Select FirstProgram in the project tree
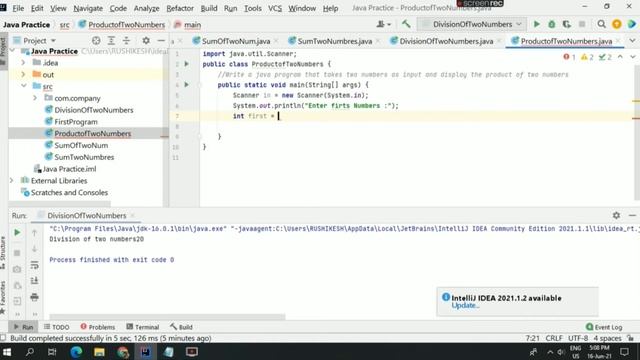This screenshot has width=640, height=360. point(76,122)
